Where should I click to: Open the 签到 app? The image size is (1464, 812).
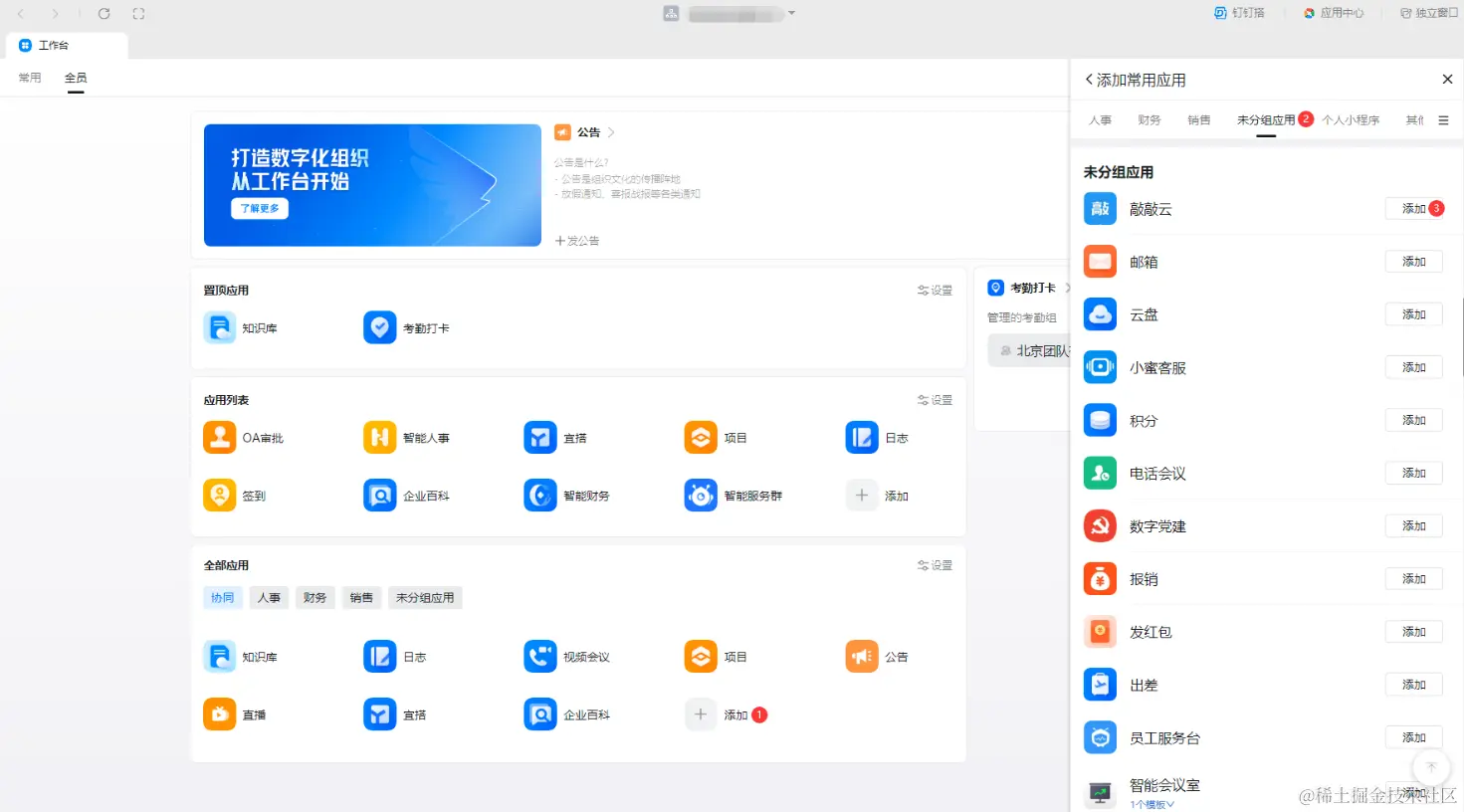(x=235, y=496)
